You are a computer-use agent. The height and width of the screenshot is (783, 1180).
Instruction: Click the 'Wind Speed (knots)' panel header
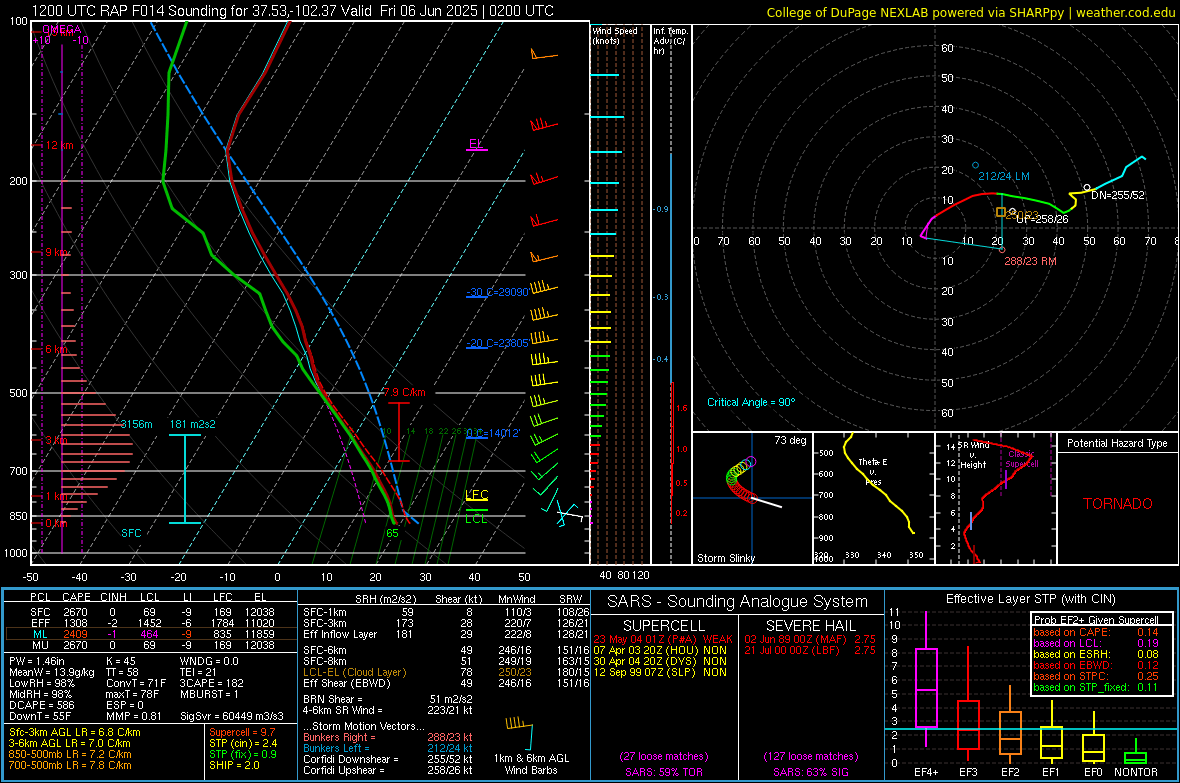click(x=615, y=35)
